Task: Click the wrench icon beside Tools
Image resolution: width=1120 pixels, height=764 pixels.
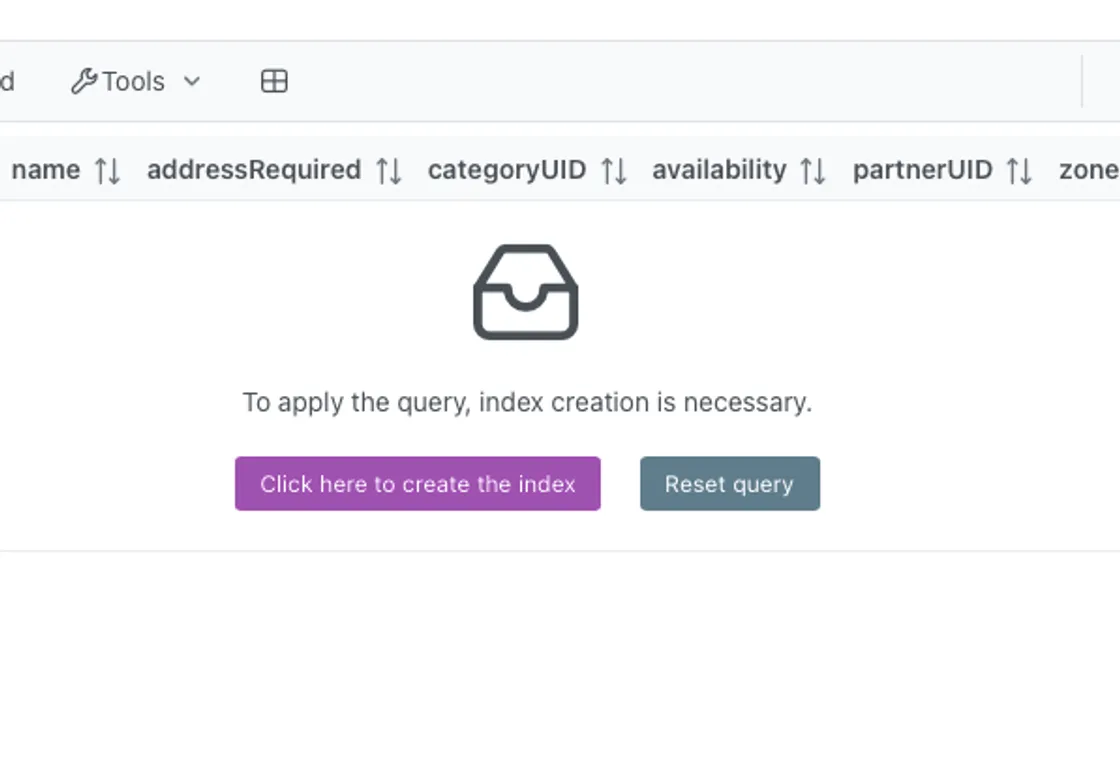Action: coord(84,81)
